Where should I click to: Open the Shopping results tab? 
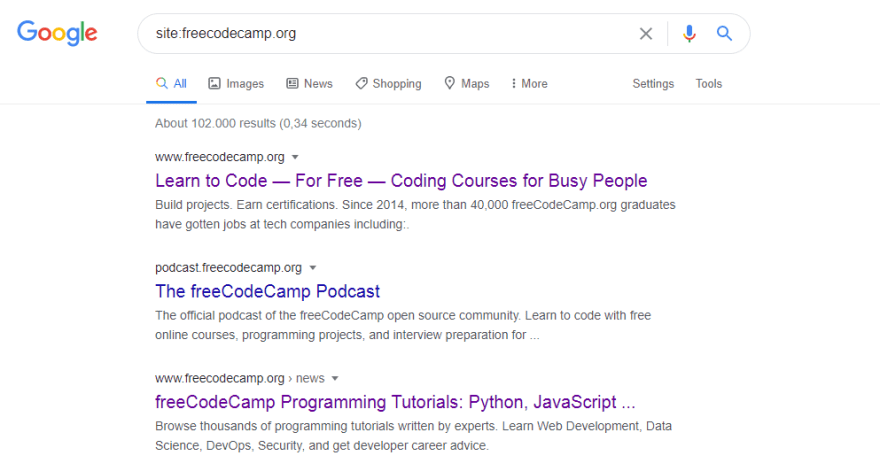click(388, 84)
